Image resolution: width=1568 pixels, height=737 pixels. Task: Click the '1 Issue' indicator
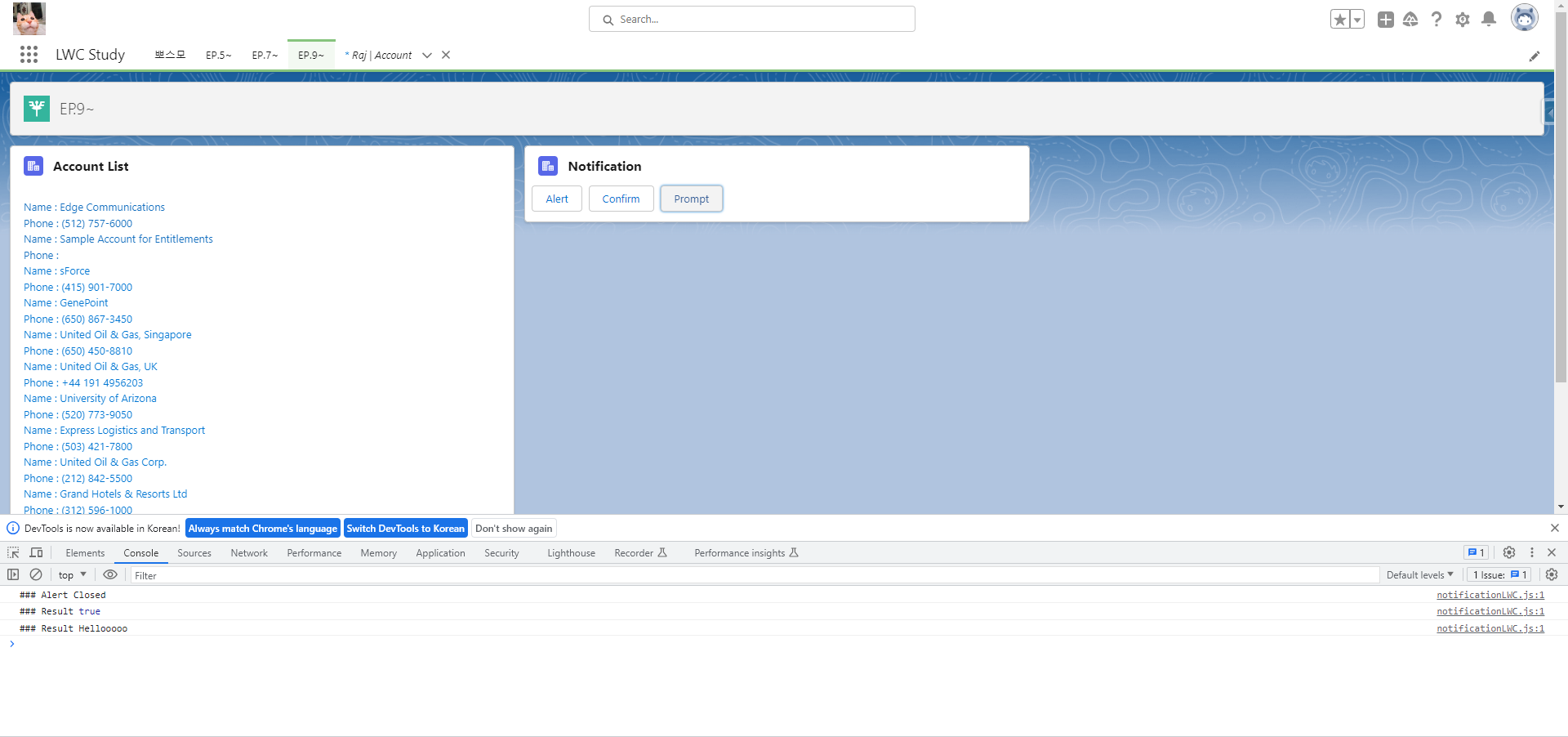1499,575
